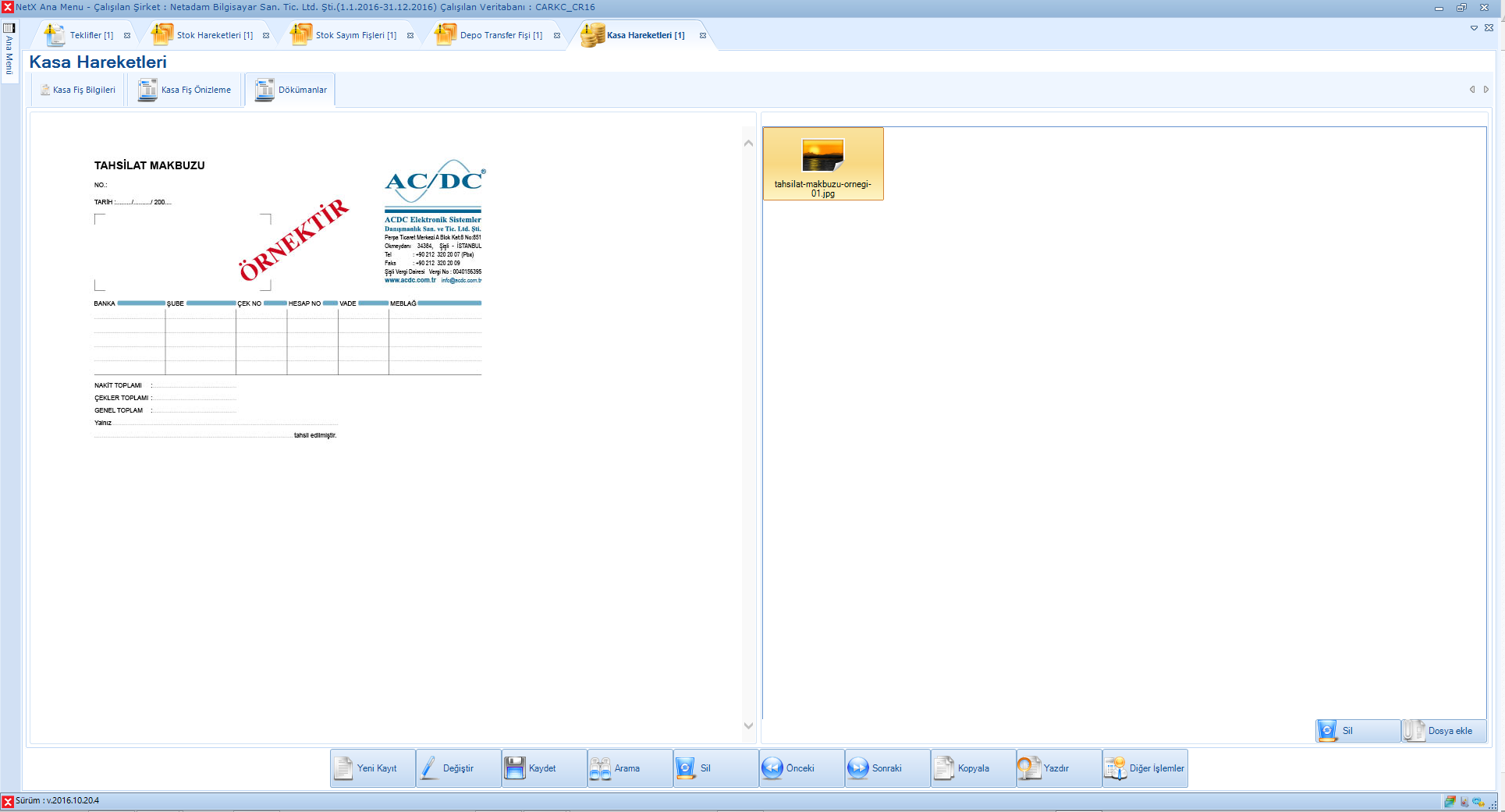
Task: Open the tab list dropdown arrow
Action: tap(1474, 28)
